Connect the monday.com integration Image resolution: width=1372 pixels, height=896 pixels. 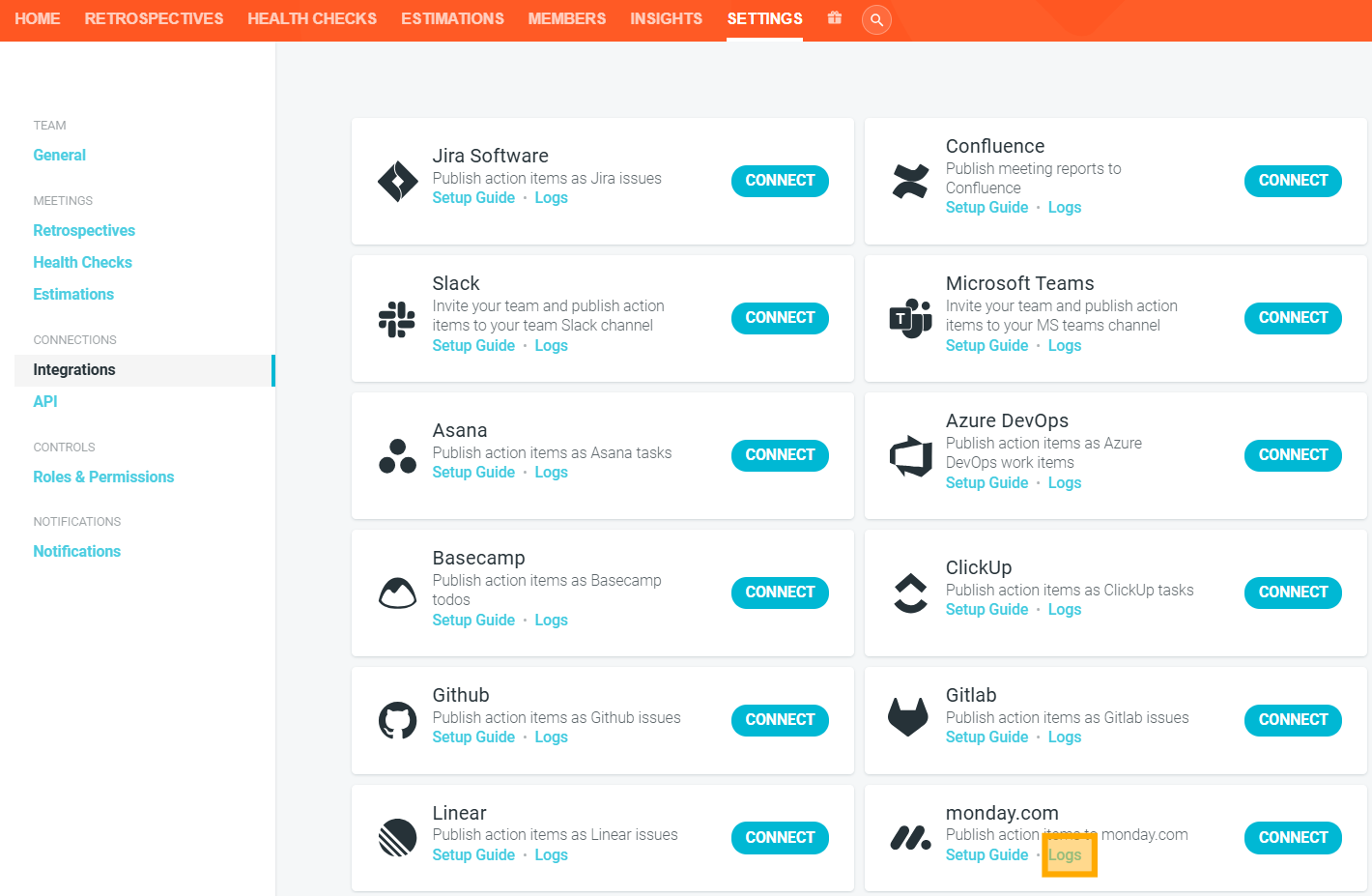pos(1293,838)
